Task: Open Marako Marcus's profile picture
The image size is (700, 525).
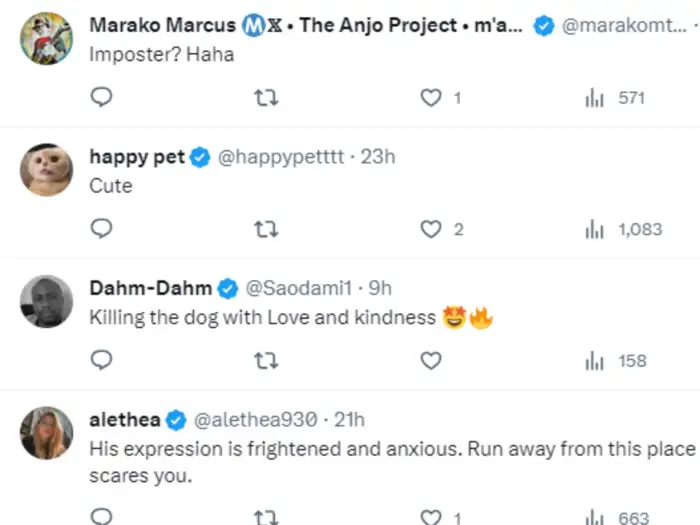Action: (46, 39)
